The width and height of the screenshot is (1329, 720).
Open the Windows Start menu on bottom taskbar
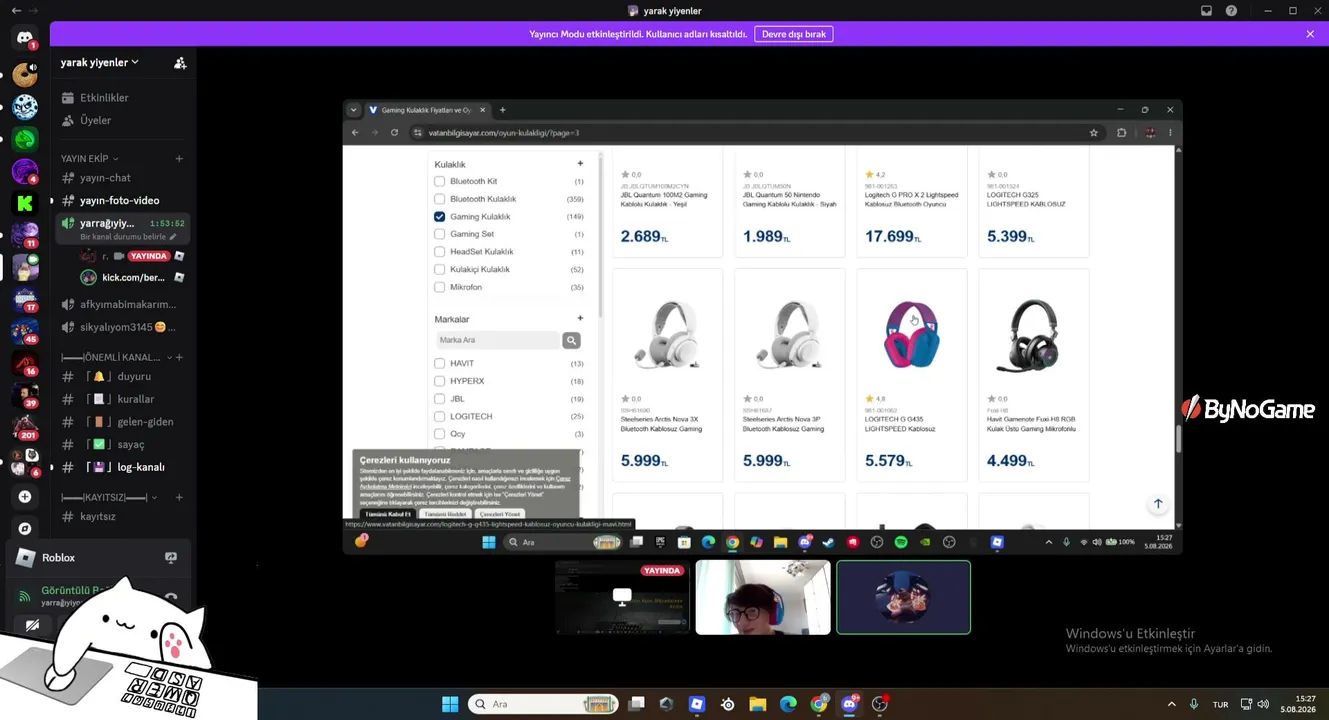(450, 704)
